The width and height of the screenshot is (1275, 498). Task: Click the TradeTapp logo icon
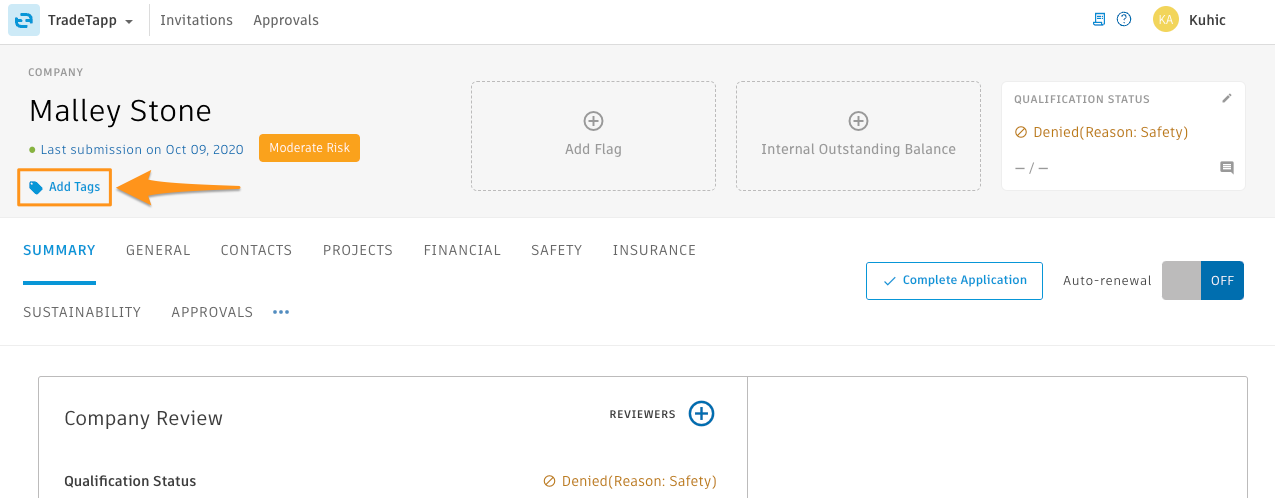pos(24,20)
